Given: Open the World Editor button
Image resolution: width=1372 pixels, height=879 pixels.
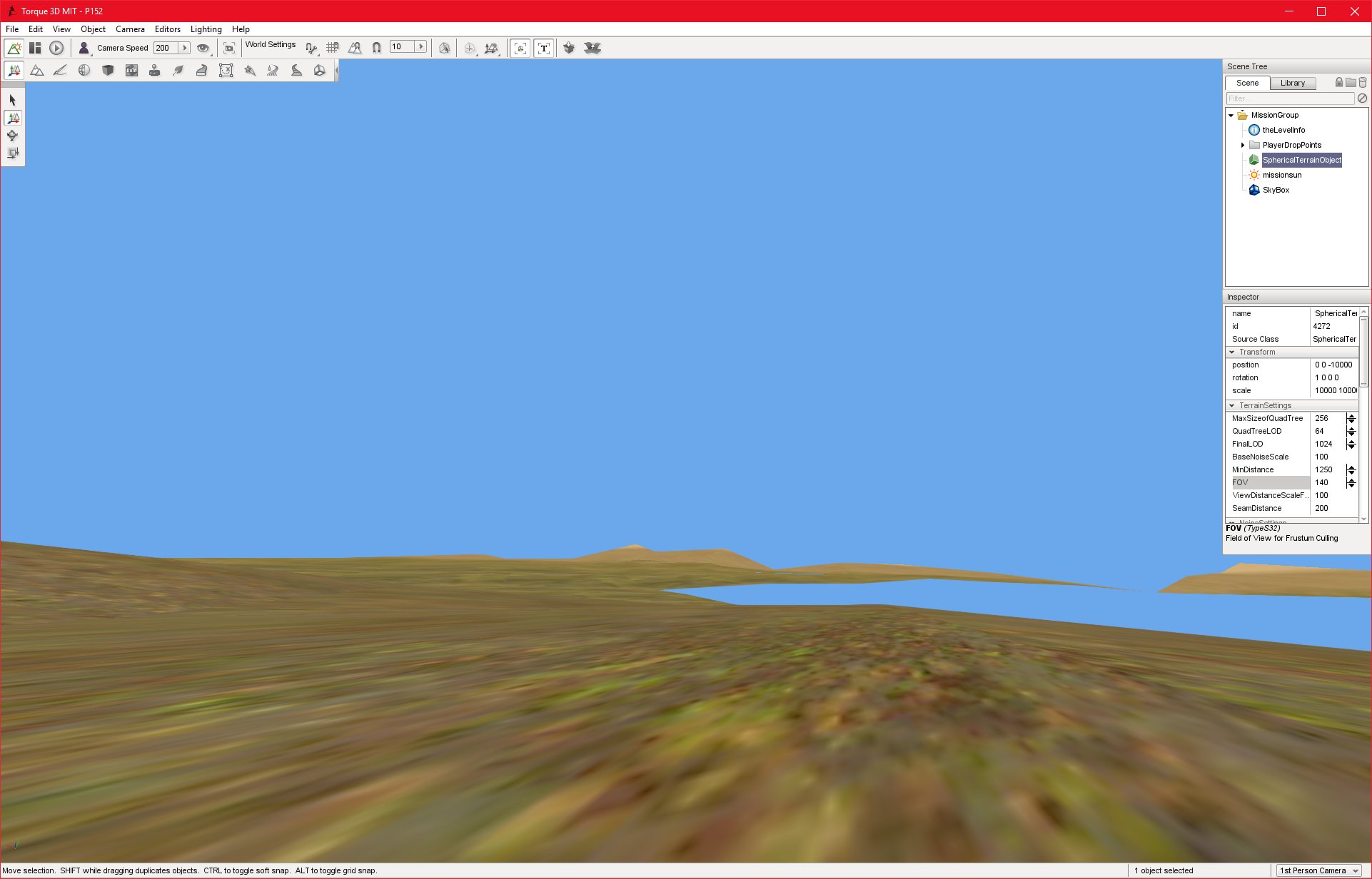Looking at the screenshot, I should 14,48.
